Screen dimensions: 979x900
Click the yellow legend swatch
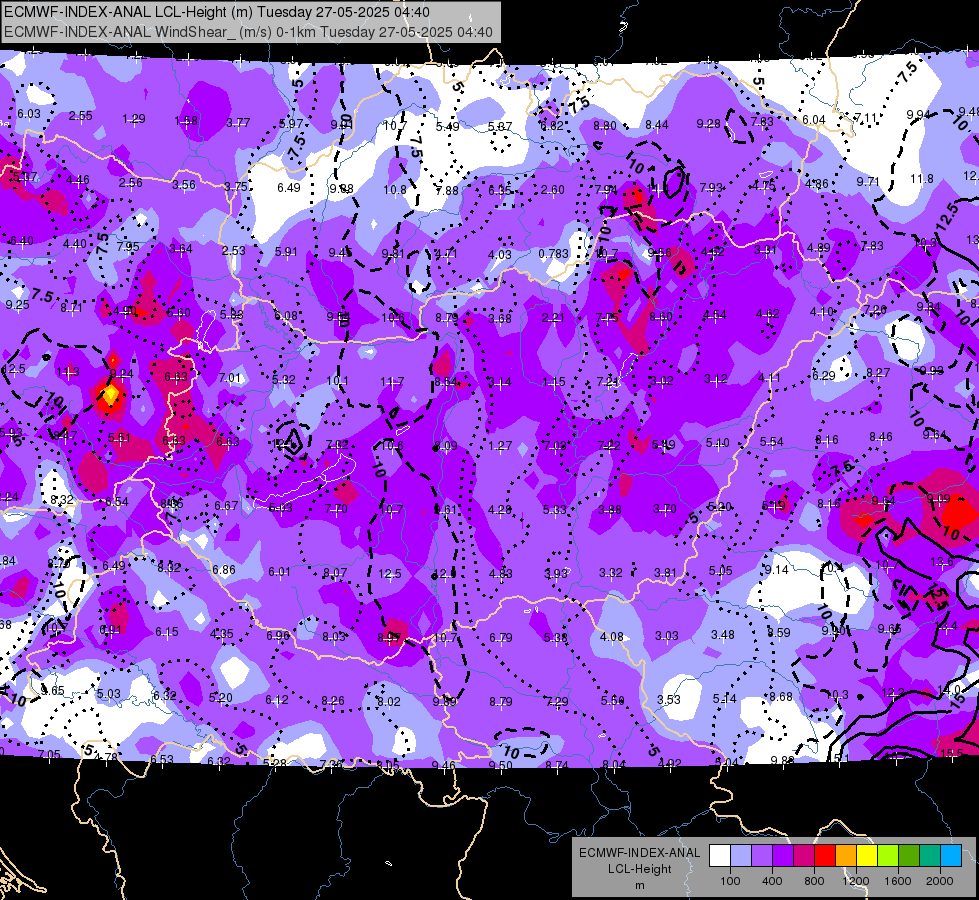867,856
